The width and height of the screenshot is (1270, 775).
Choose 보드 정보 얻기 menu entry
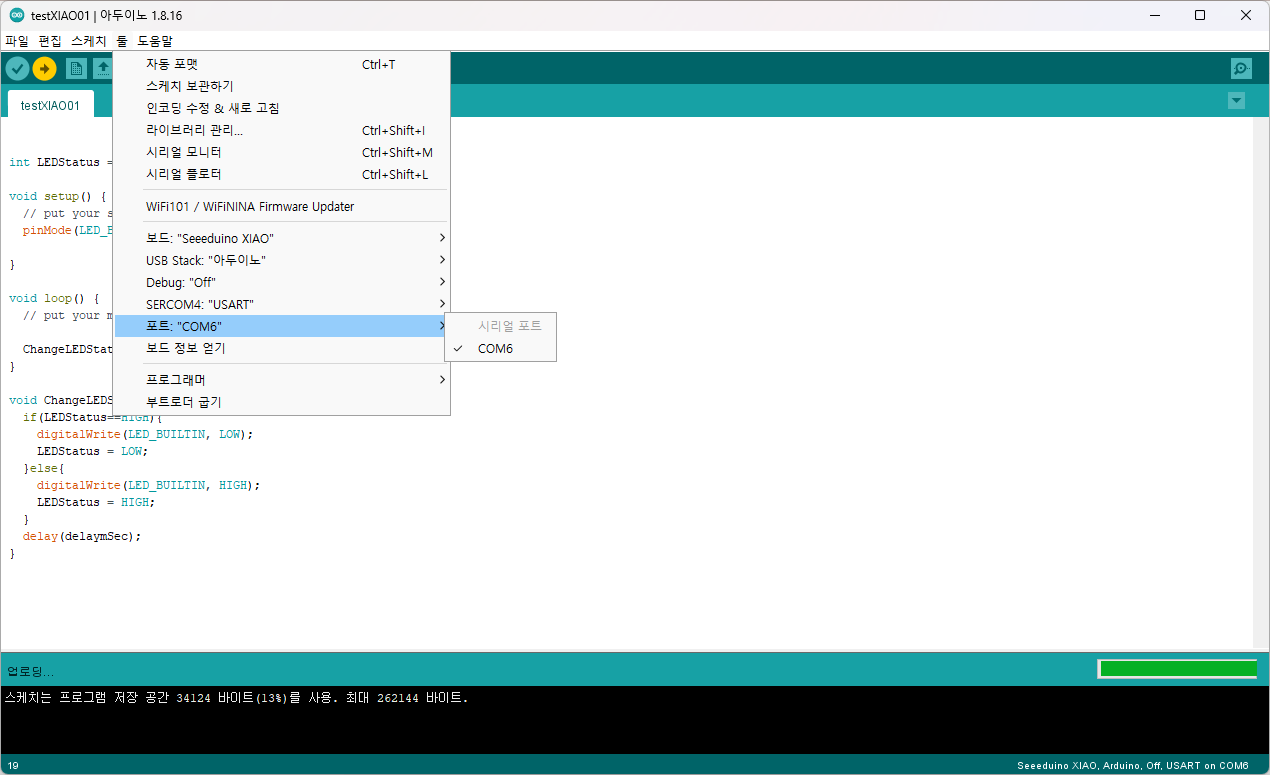click(x=281, y=348)
